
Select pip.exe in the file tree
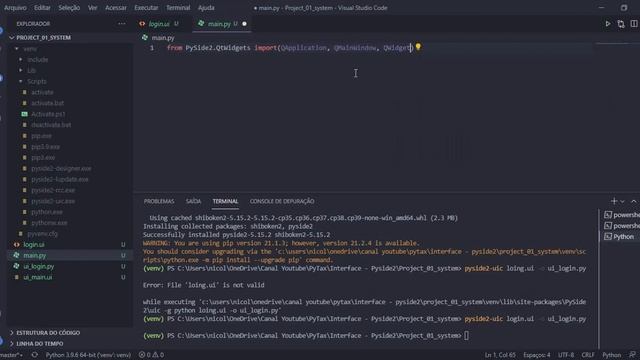[x=41, y=136]
